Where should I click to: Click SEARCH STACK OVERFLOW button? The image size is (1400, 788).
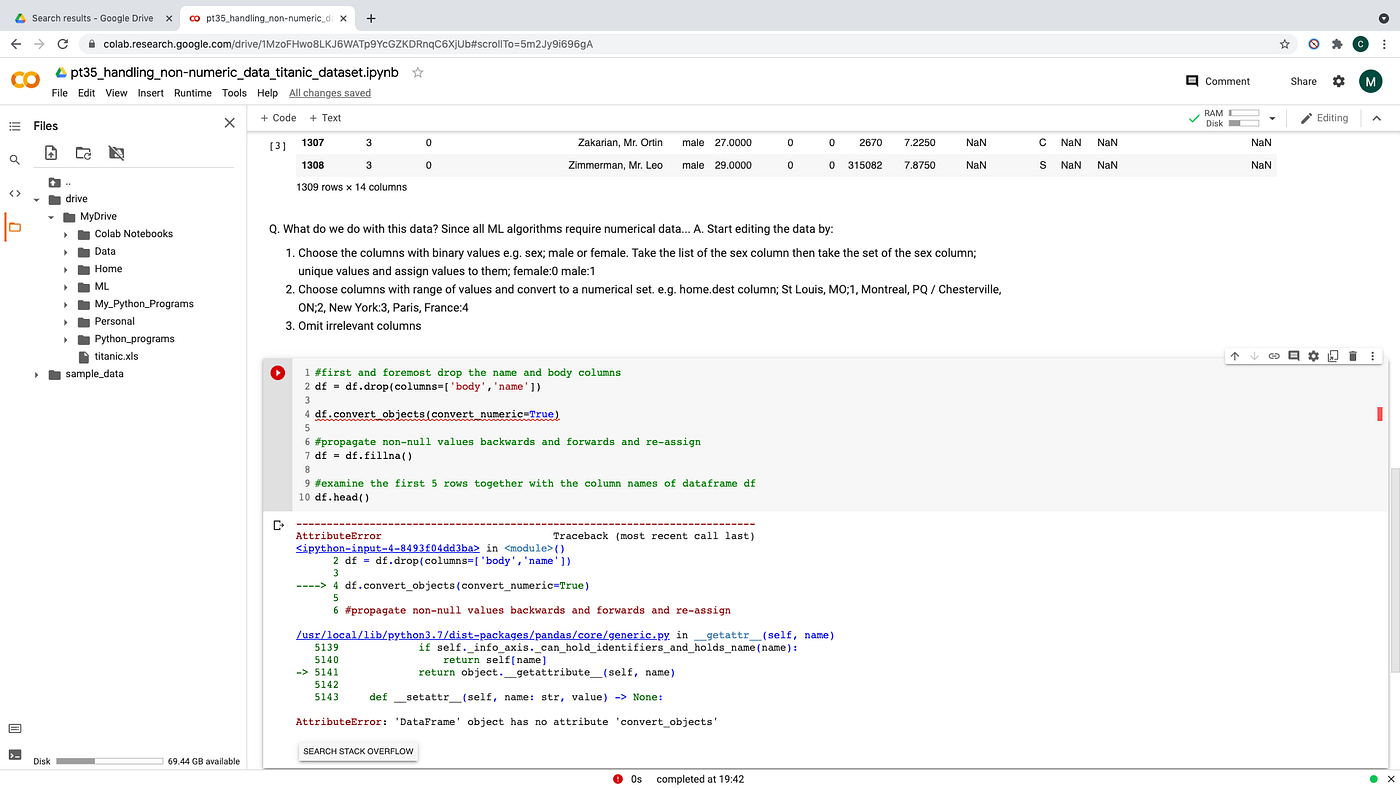click(358, 751)
